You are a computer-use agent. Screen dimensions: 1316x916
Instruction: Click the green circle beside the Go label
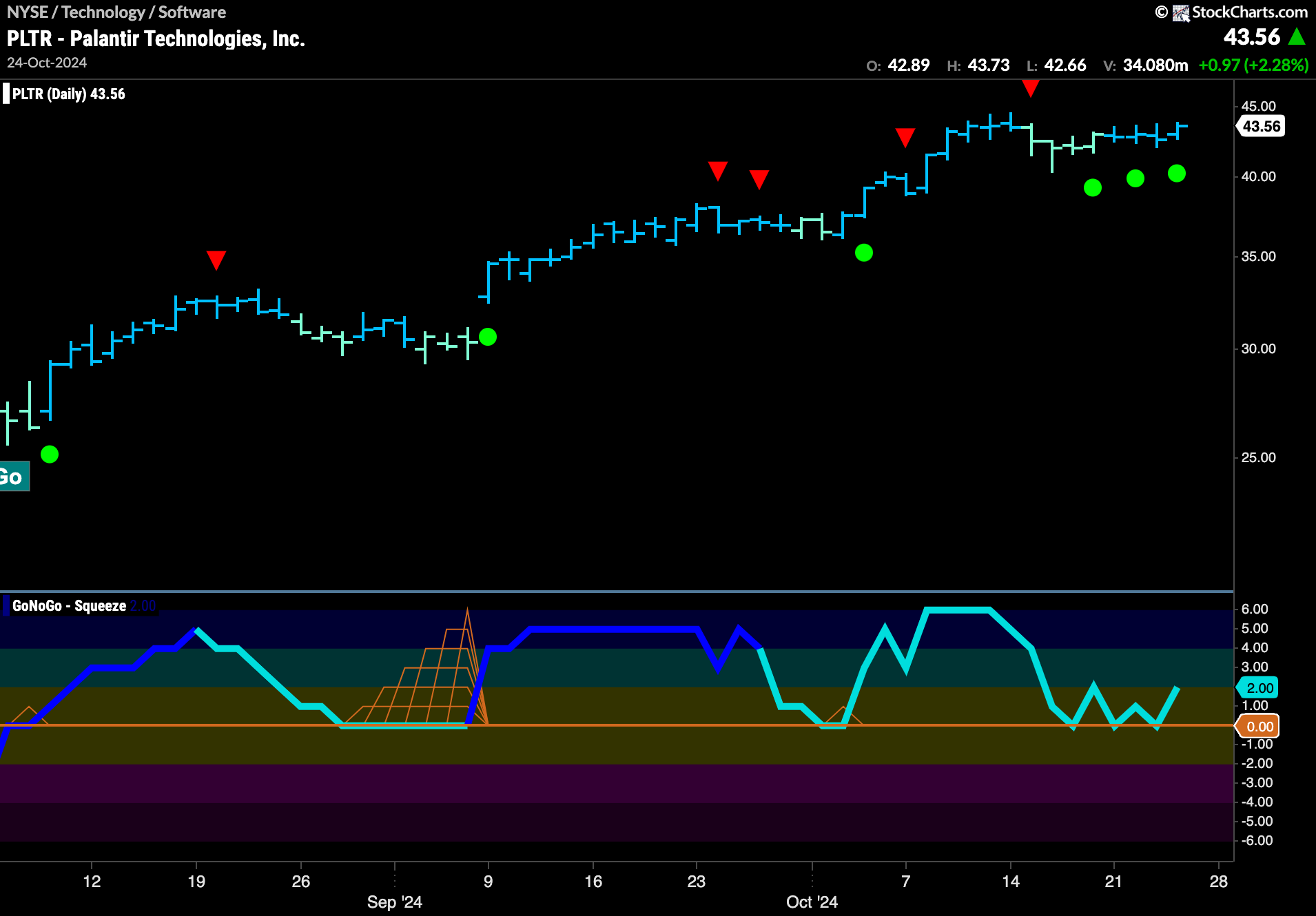(x=50, y=455)
